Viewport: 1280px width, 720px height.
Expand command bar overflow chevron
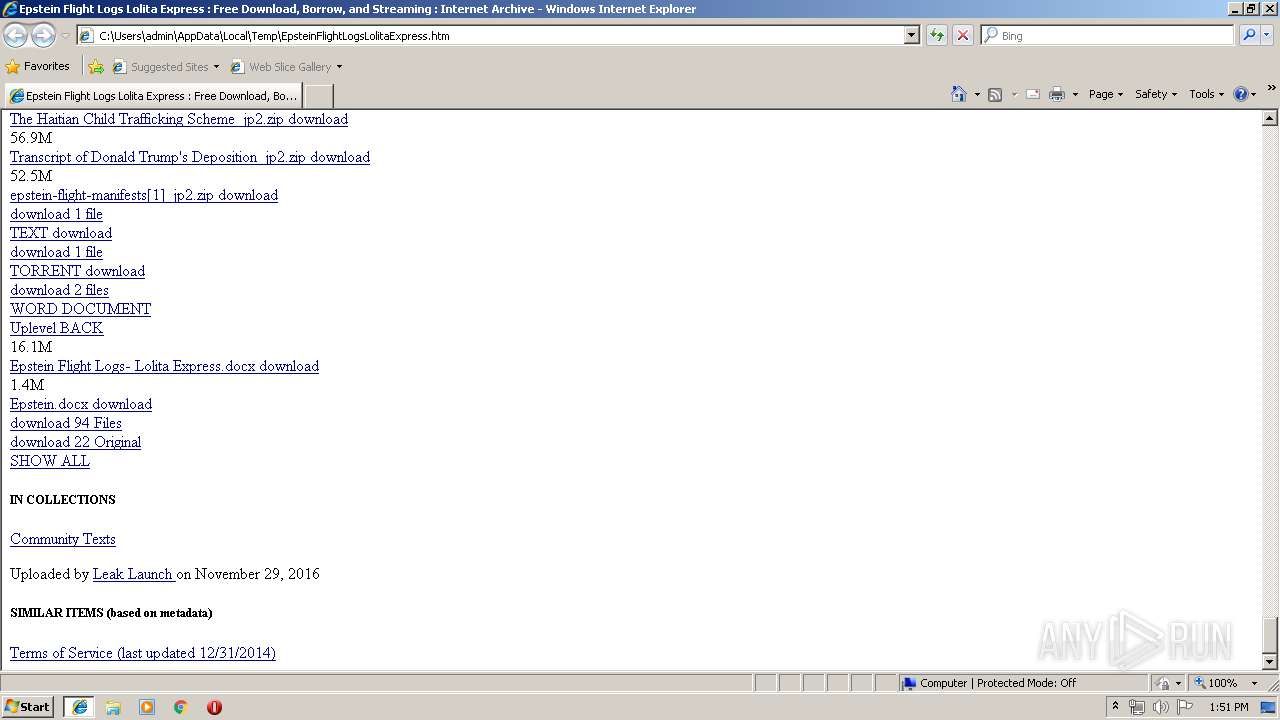coord(1271,89)
